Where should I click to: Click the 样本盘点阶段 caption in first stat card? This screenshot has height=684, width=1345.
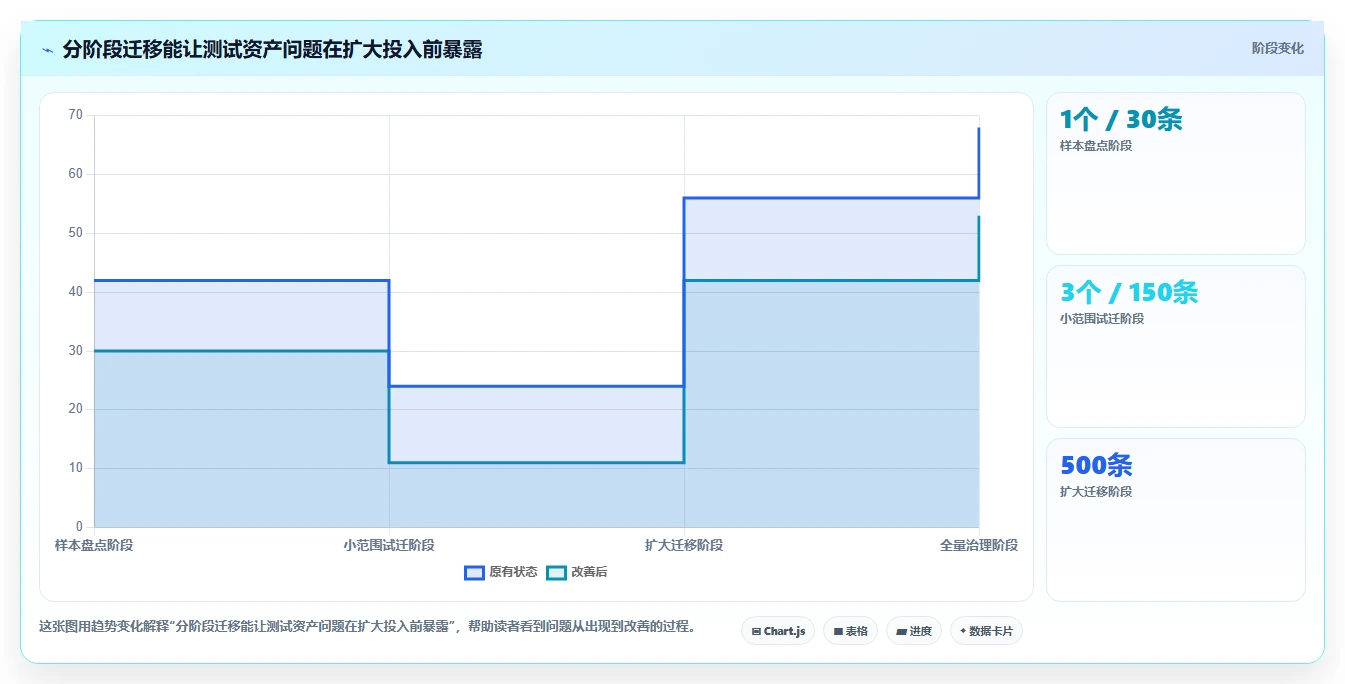[x=1096, y=146]
